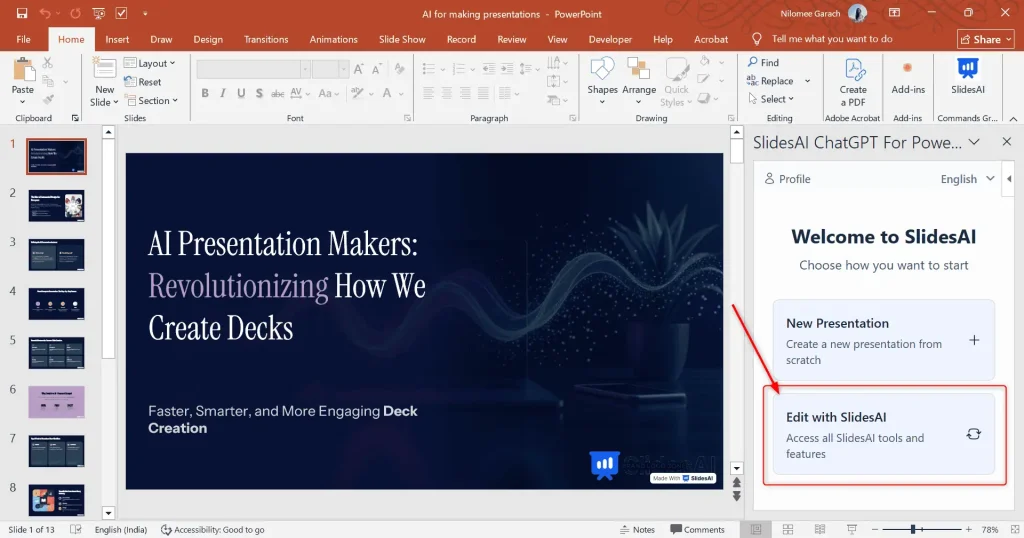Toggle Normal view button in status bar
This screenshot has width=1024, height=538.
pyautogui.click(x=756, y=530)
